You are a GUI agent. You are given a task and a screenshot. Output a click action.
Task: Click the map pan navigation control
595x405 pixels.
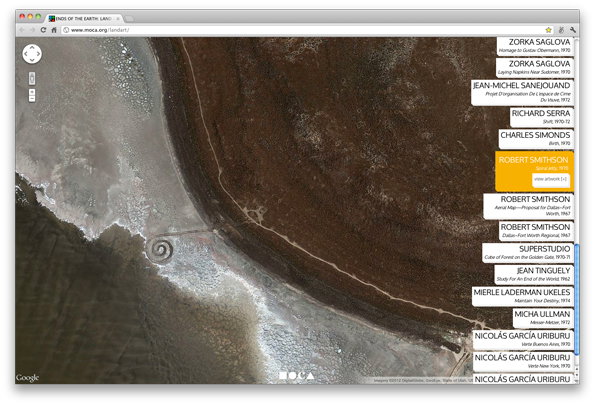click(32, 54)
